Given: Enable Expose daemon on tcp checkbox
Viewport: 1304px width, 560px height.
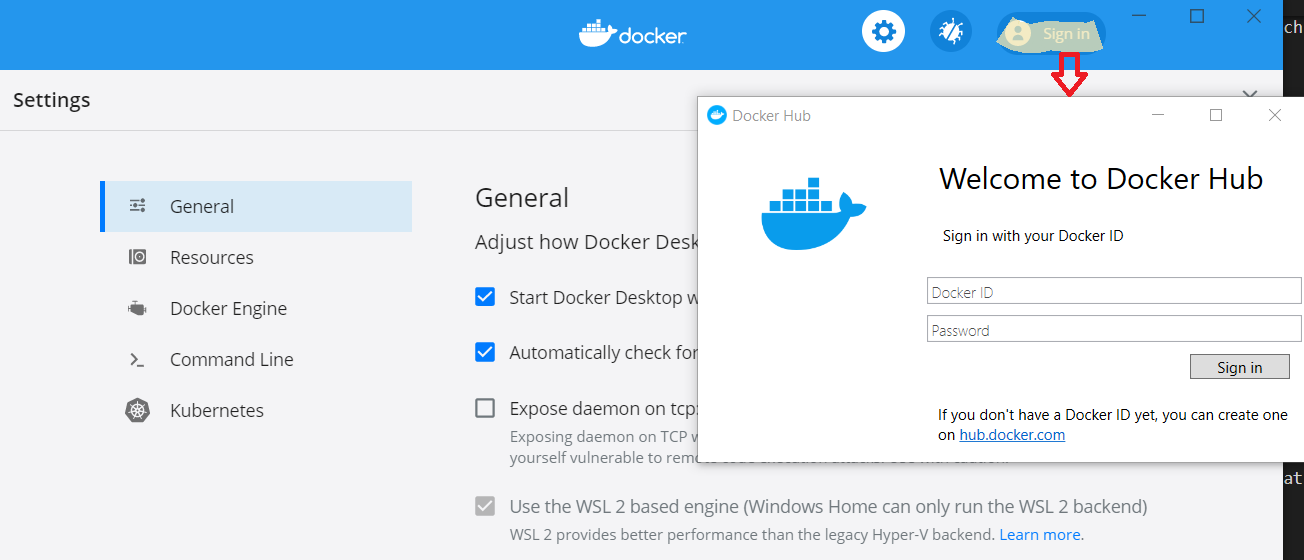Looking at the screenshot, I should pyautogui.click(x=485, y=408).
